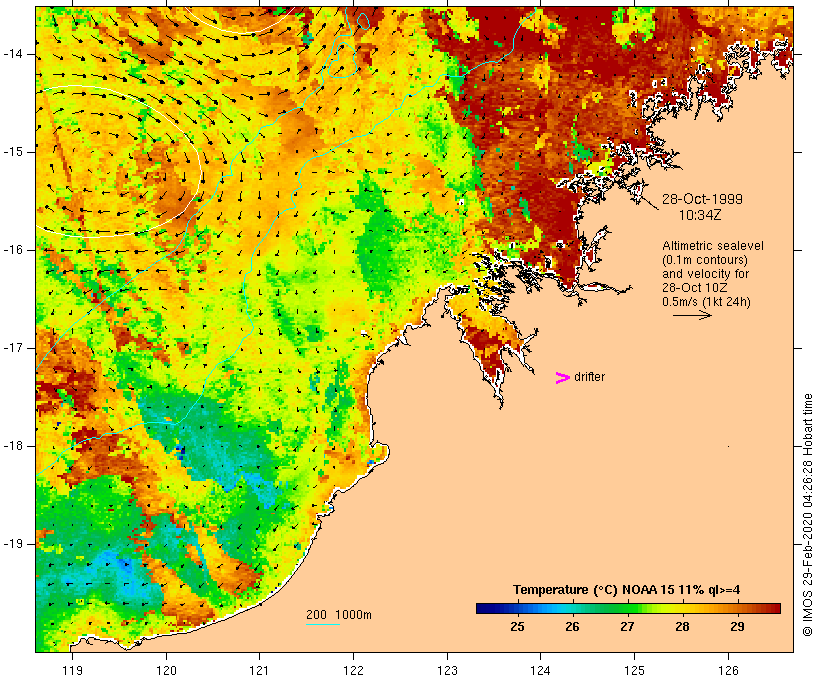Click the colorbar label '28'

point(682,626)
